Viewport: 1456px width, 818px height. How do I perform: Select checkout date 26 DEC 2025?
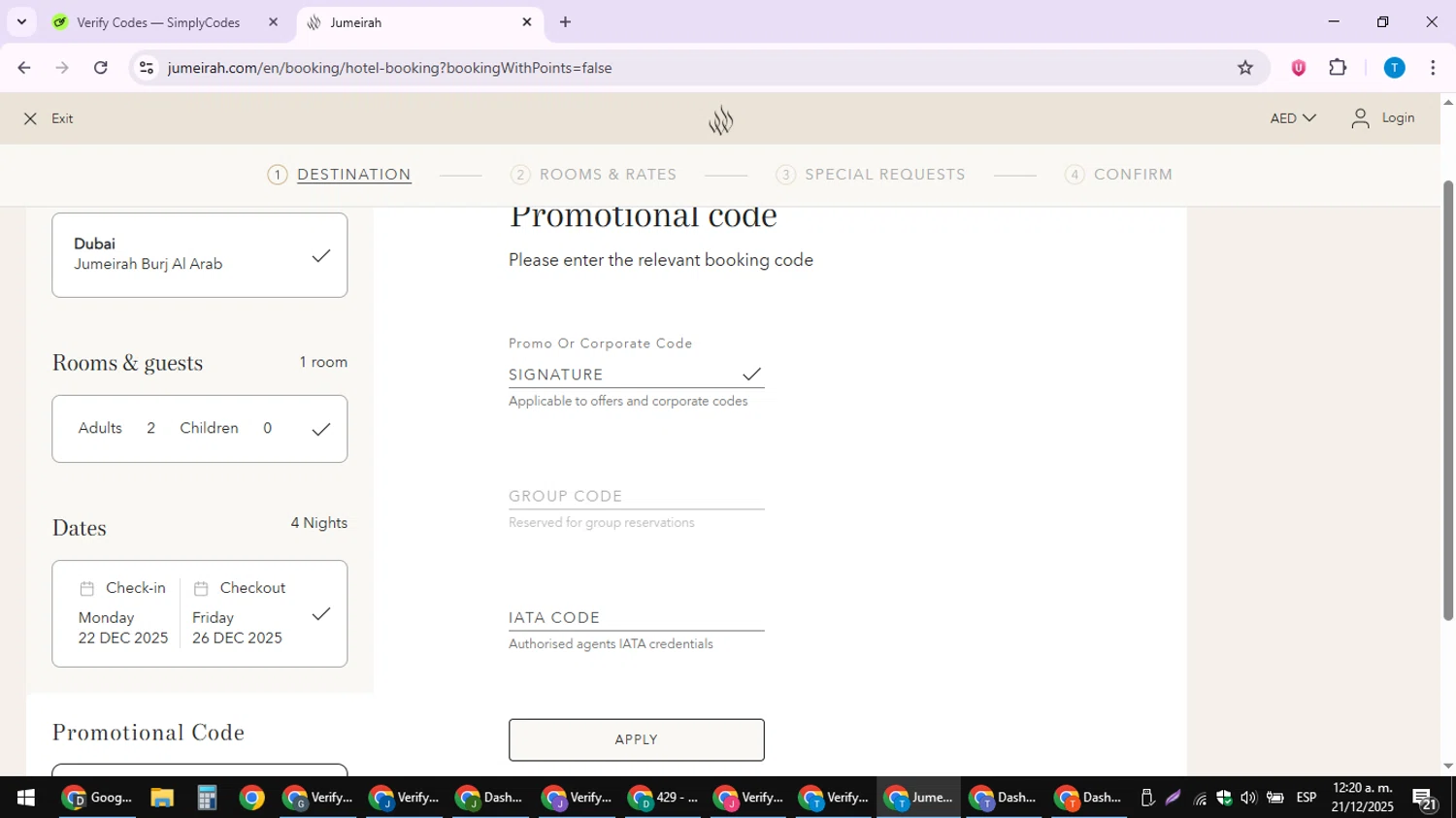[x=237, y=628]
